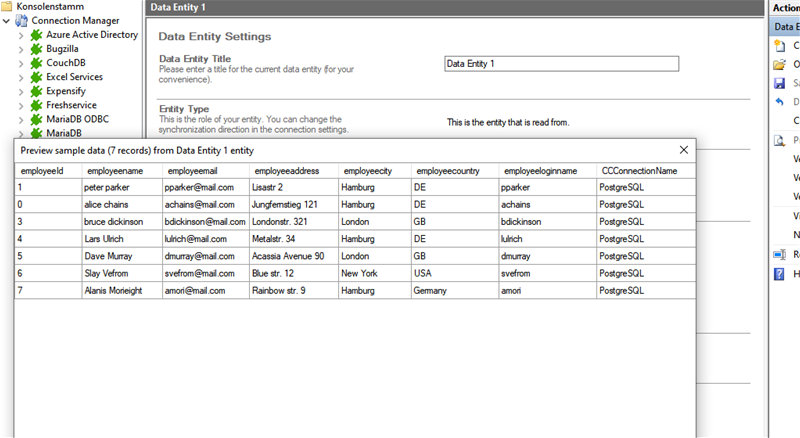Click the CCConnectionName column header

pyautogui.click(x=639, y=171)
